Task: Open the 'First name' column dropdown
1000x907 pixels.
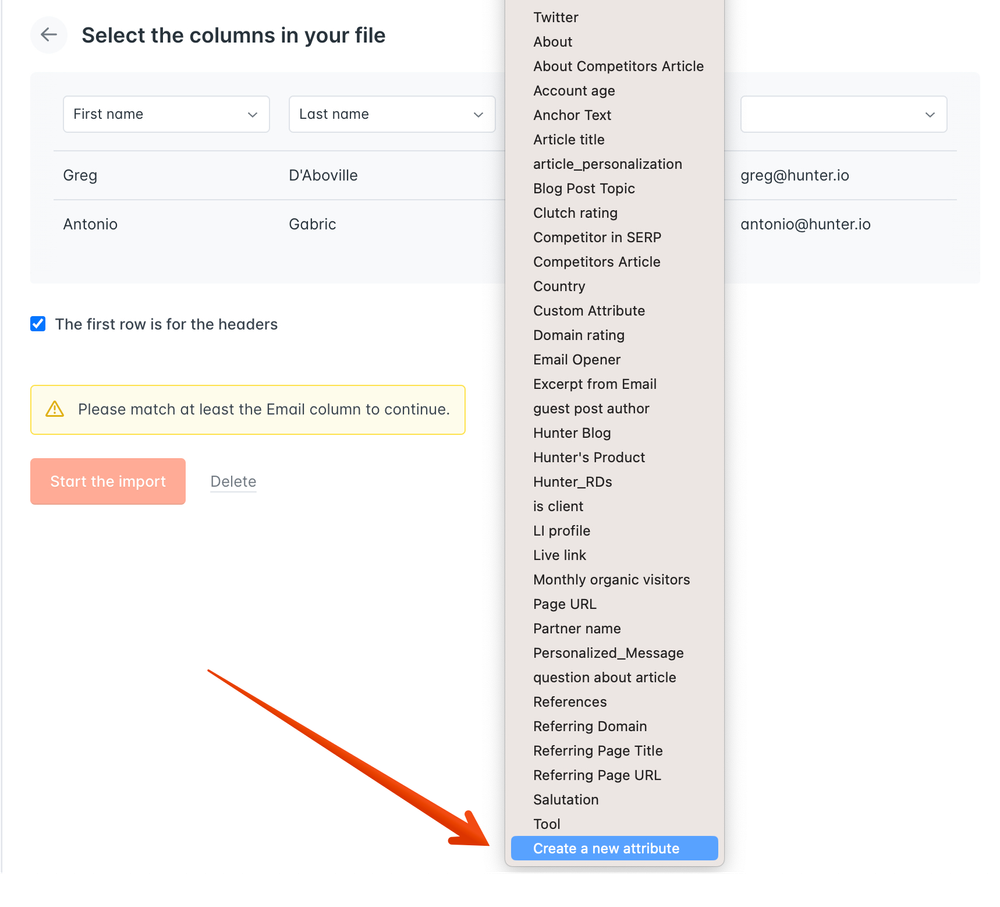Action: tap(165, 114)
